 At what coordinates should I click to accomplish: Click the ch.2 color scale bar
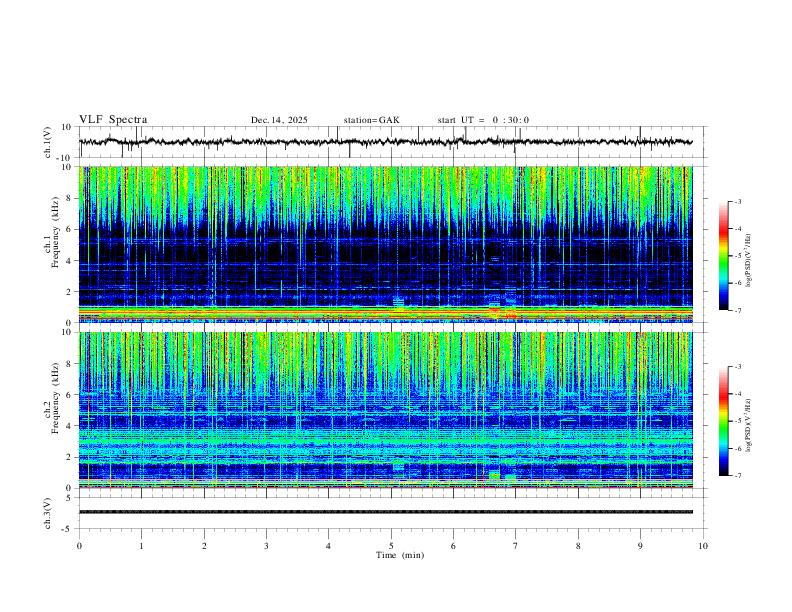(x=723, y=421)
